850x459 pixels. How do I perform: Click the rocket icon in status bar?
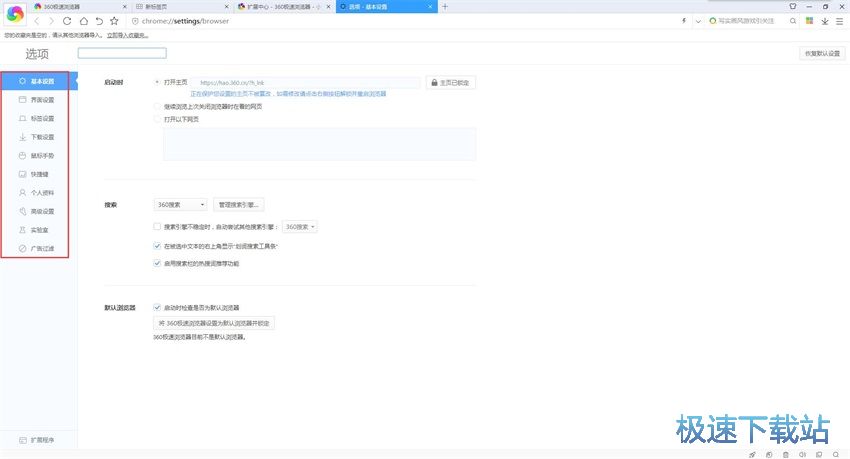(x=752, y=454)
